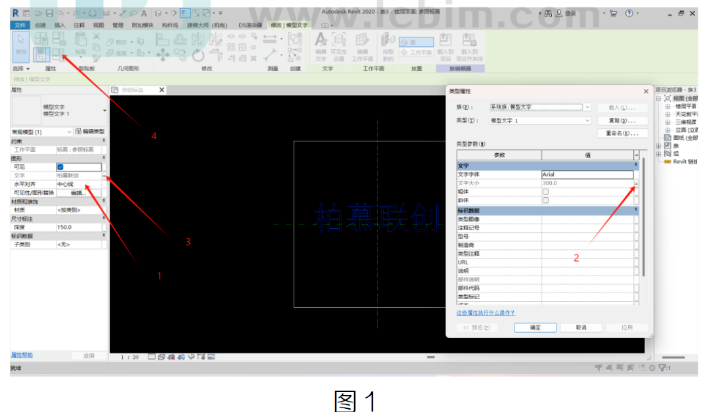Click the user sign-in 登录 icon
Viewport: 722px width, 412px height.
tap(566, 13)
